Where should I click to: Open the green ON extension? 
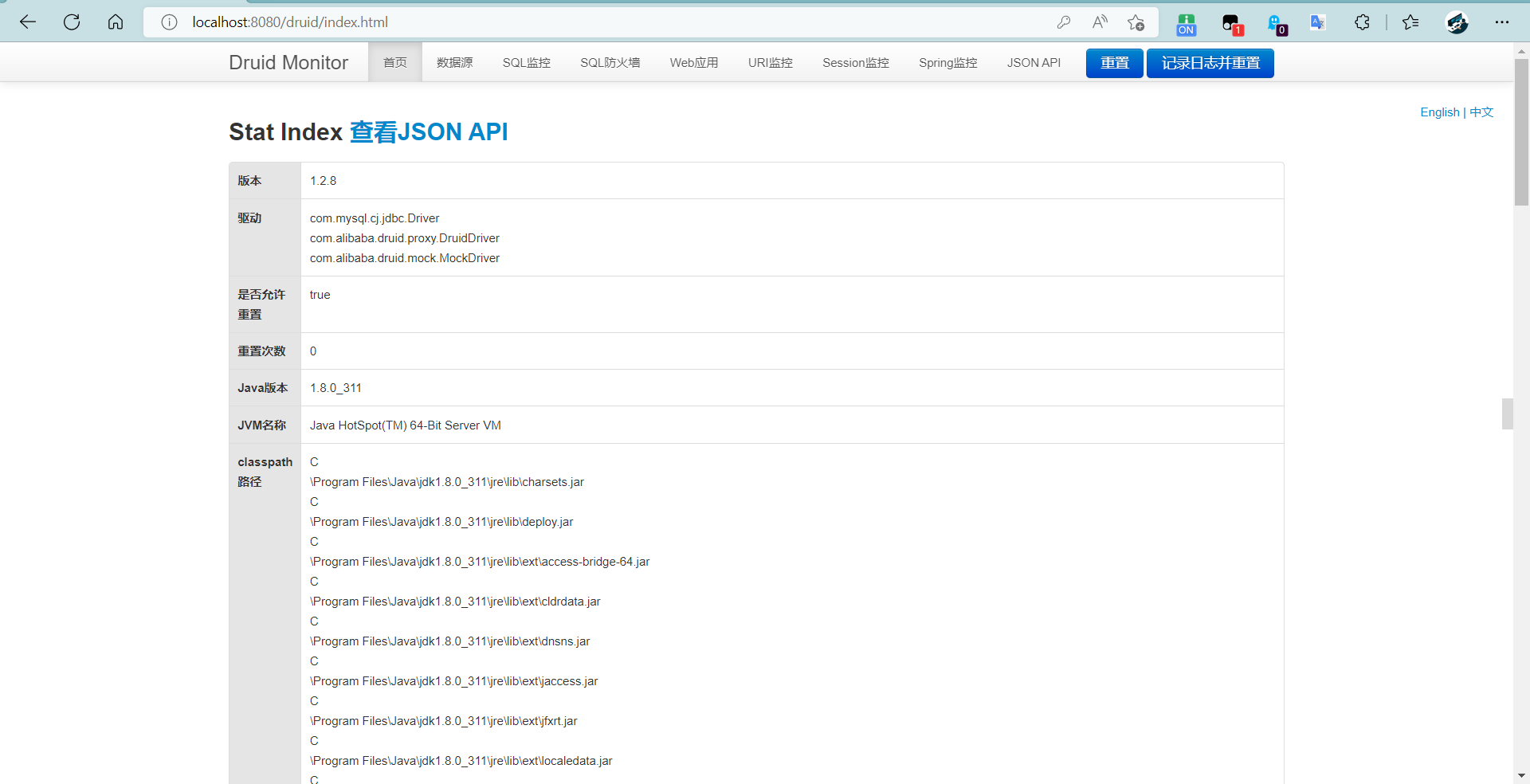(x=1187, y=24)
